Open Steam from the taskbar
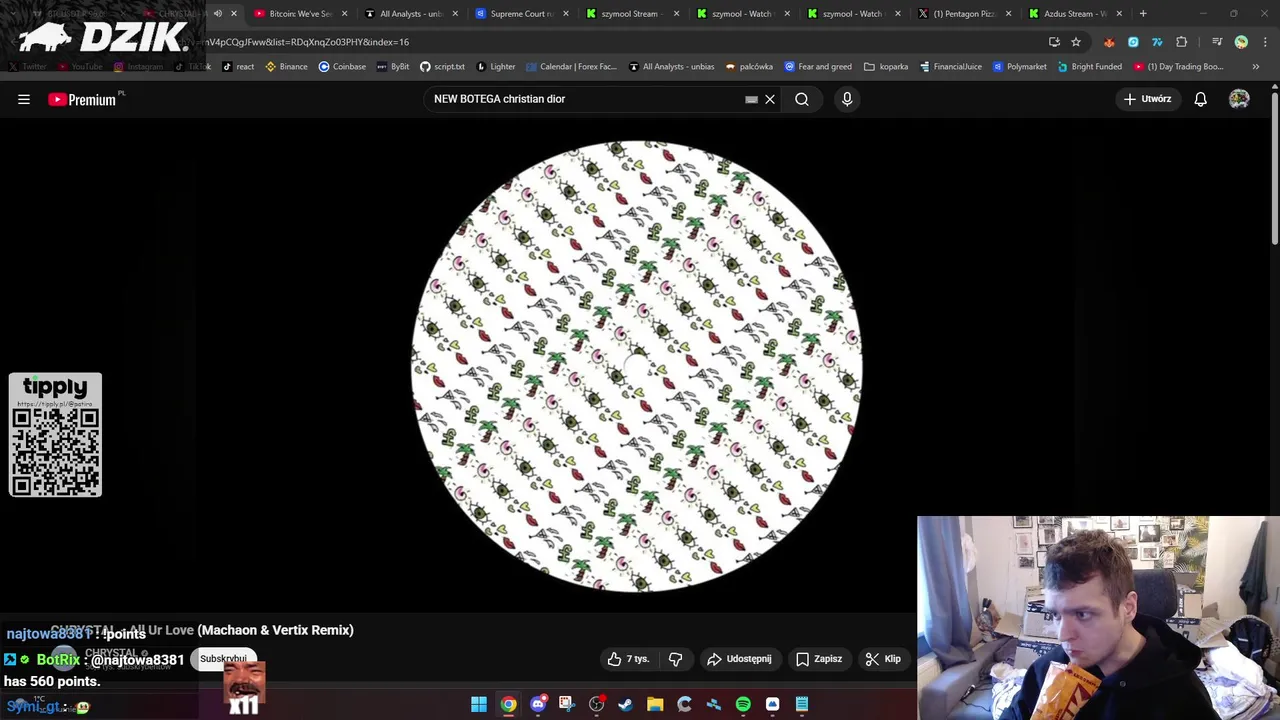The width and height of the screenshot is (1280, 720). tap(626, 704)
